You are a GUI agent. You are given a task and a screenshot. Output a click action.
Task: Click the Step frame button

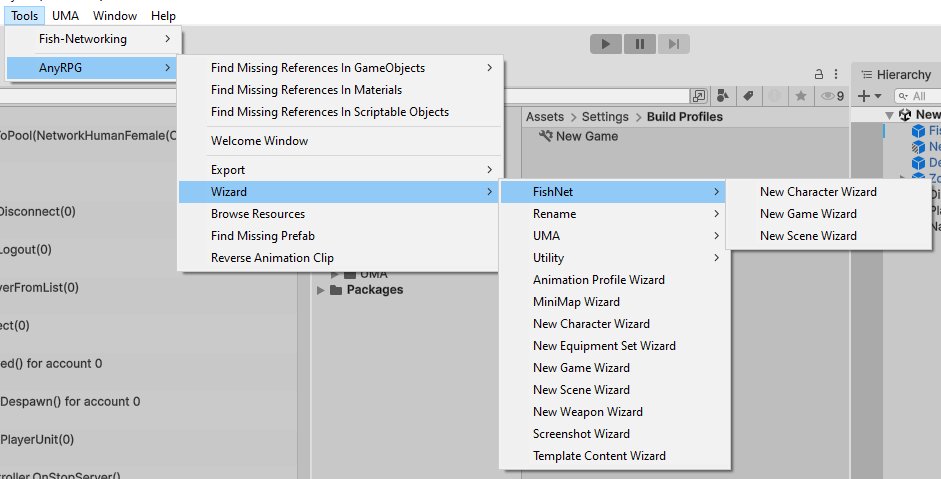(x=673, y=44)
